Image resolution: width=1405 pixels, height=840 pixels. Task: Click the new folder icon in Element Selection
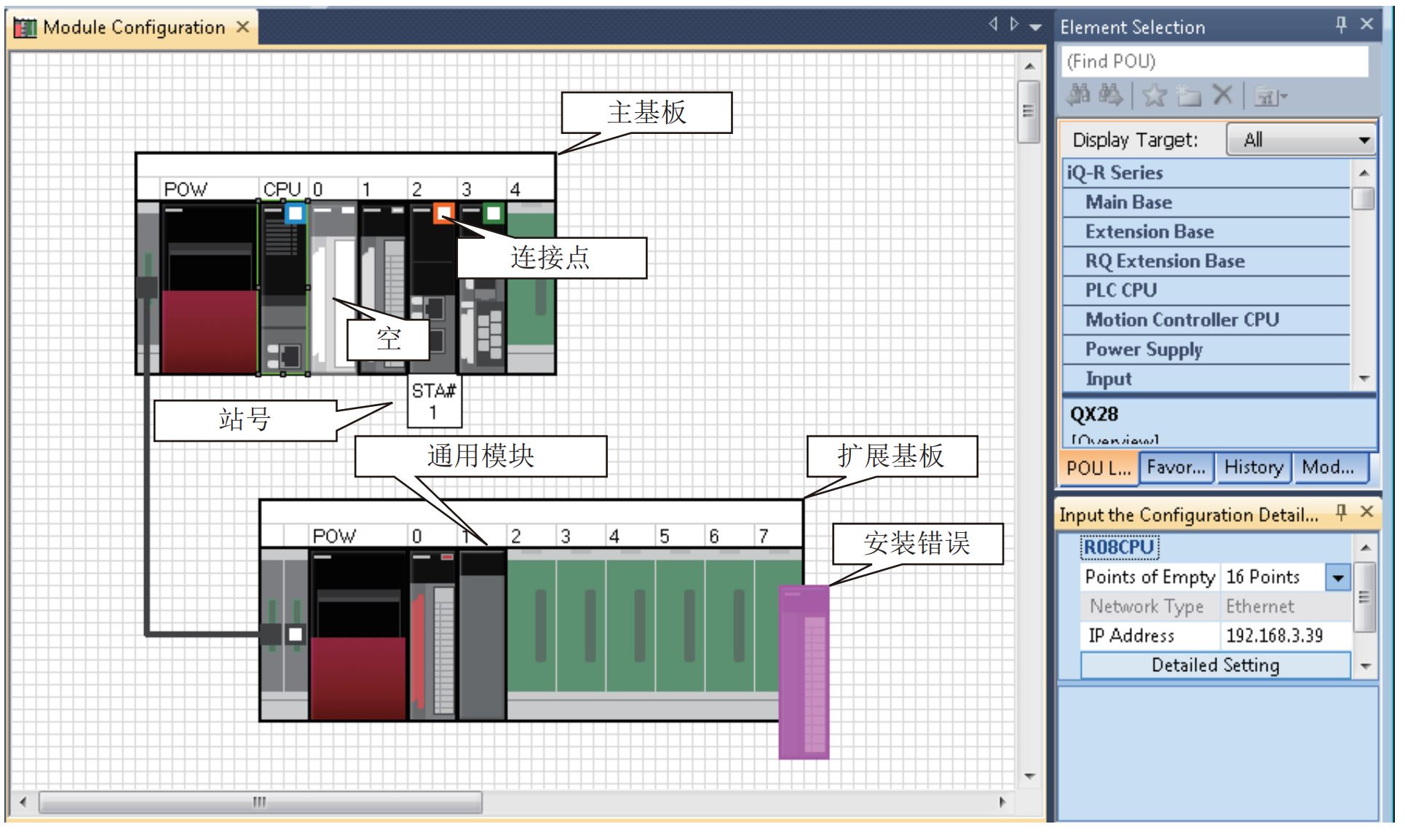pos(1189,95)
